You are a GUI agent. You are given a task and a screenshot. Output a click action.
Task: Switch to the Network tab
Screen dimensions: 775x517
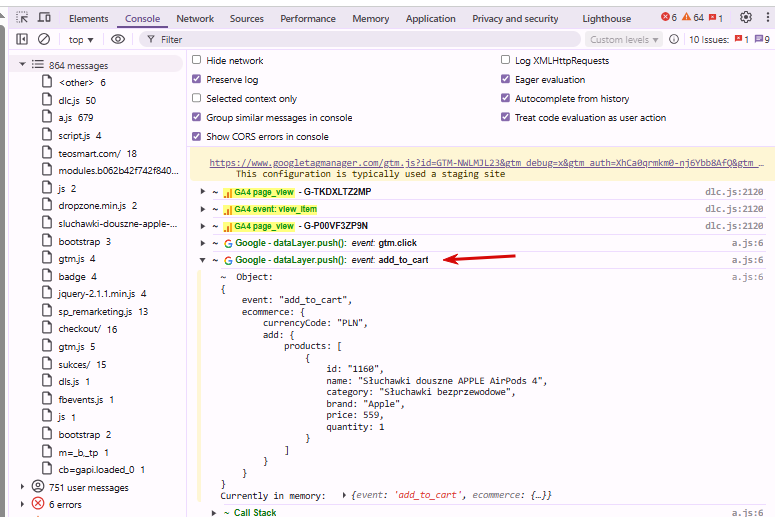pyautogui.click(x=195, y=18)
